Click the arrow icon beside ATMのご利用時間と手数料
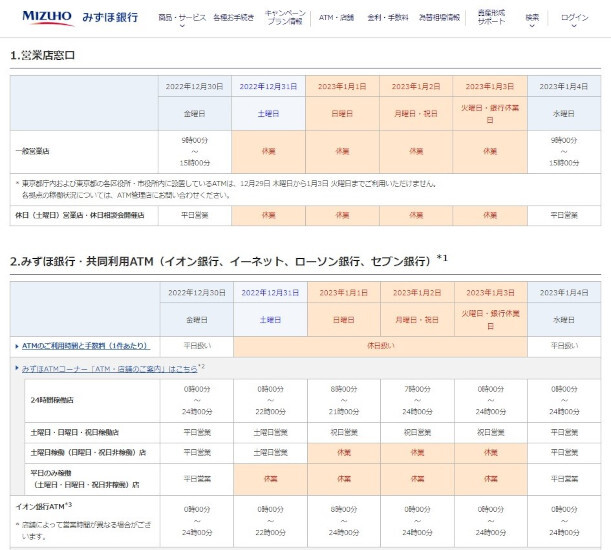The image size is (611, 550). [x=16, y=346]
